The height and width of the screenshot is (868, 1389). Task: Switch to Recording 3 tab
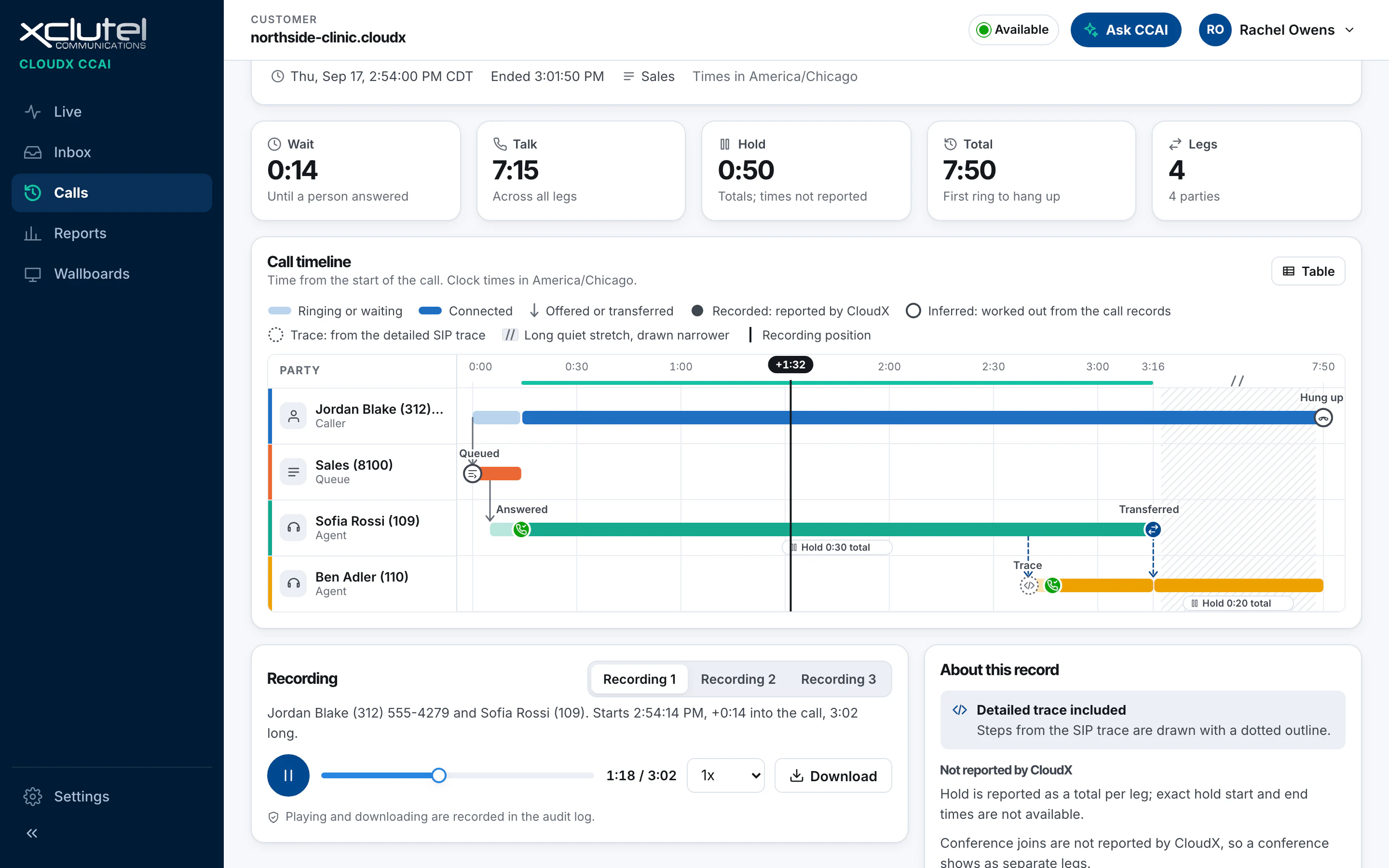pyautogui.click(x=838, y=679)
